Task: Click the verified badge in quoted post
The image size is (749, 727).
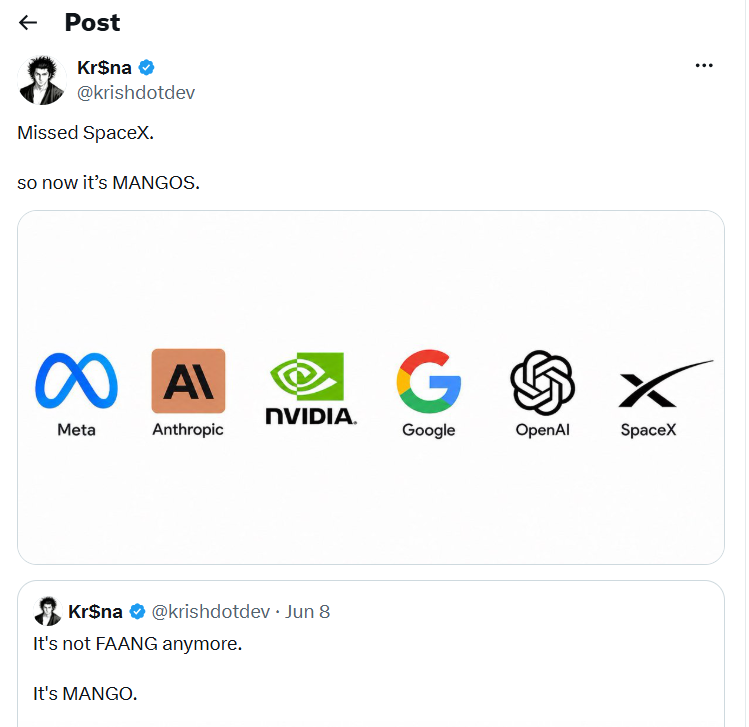Action: [138, 611]
